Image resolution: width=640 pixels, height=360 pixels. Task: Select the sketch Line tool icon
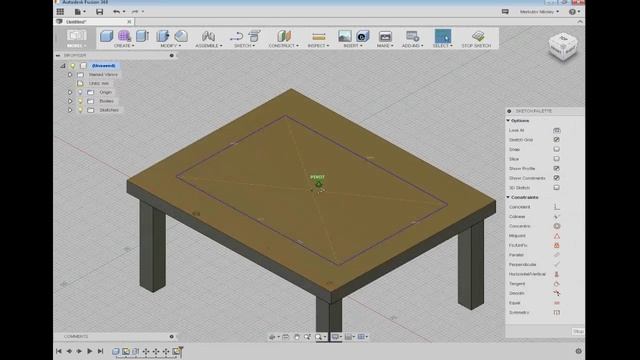[x=236, y=36]
